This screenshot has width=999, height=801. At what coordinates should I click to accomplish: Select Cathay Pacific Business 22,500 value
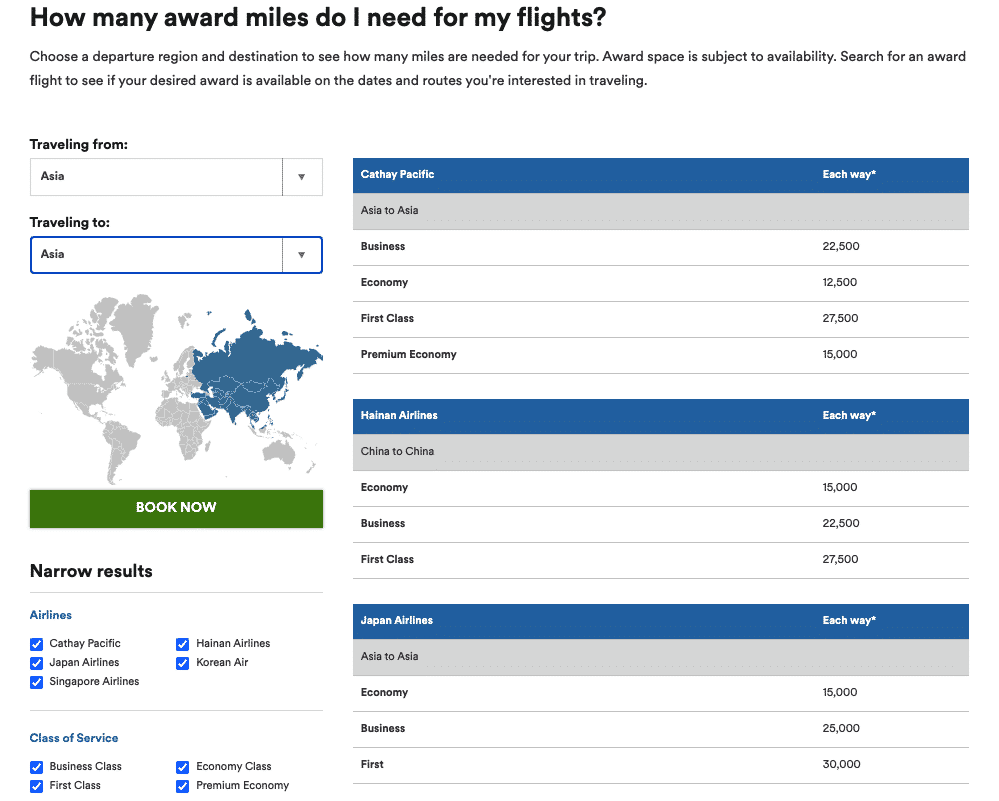tap(840, 246)
